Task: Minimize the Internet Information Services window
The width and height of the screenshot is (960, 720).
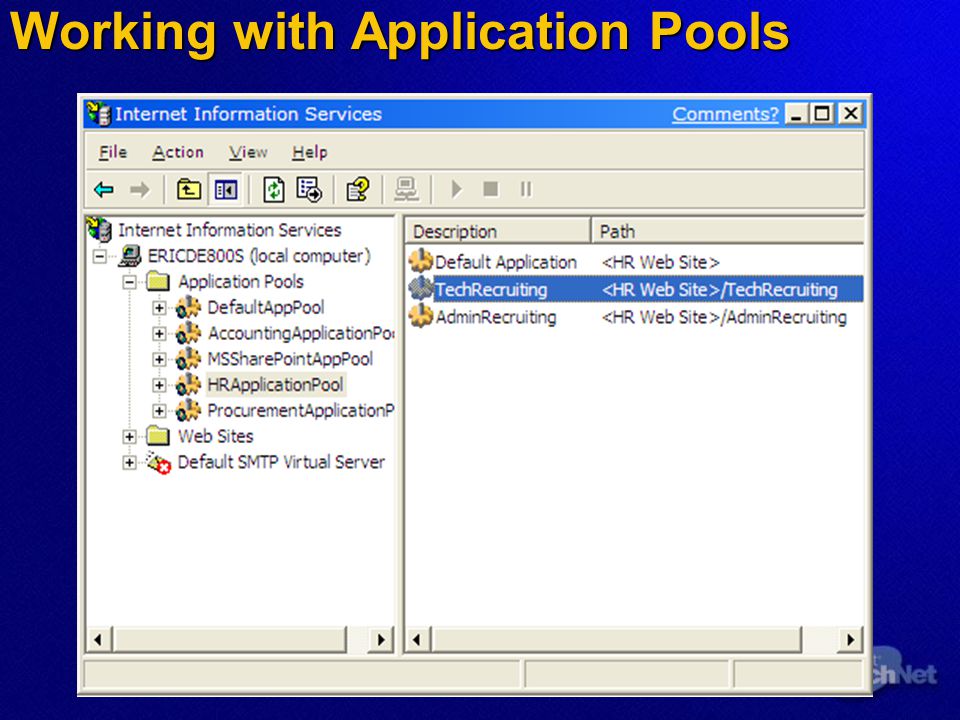Action: (796, 114)
